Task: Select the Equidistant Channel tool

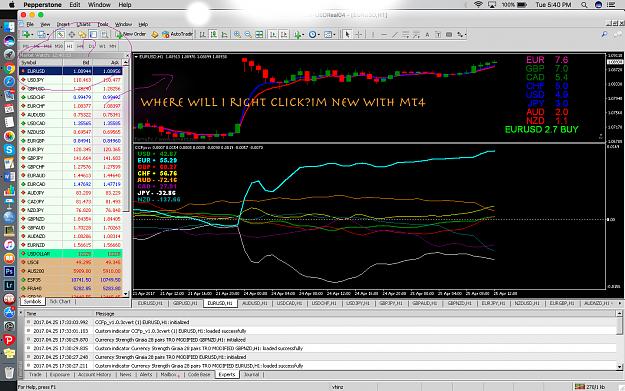Action: point(405,35)
